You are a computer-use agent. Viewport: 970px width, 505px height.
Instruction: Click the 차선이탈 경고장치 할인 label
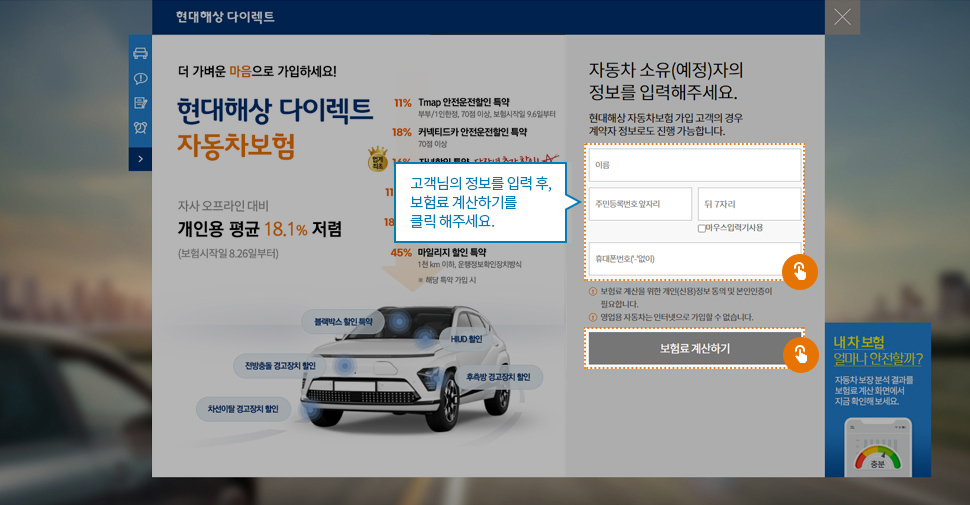coord(243,409)
